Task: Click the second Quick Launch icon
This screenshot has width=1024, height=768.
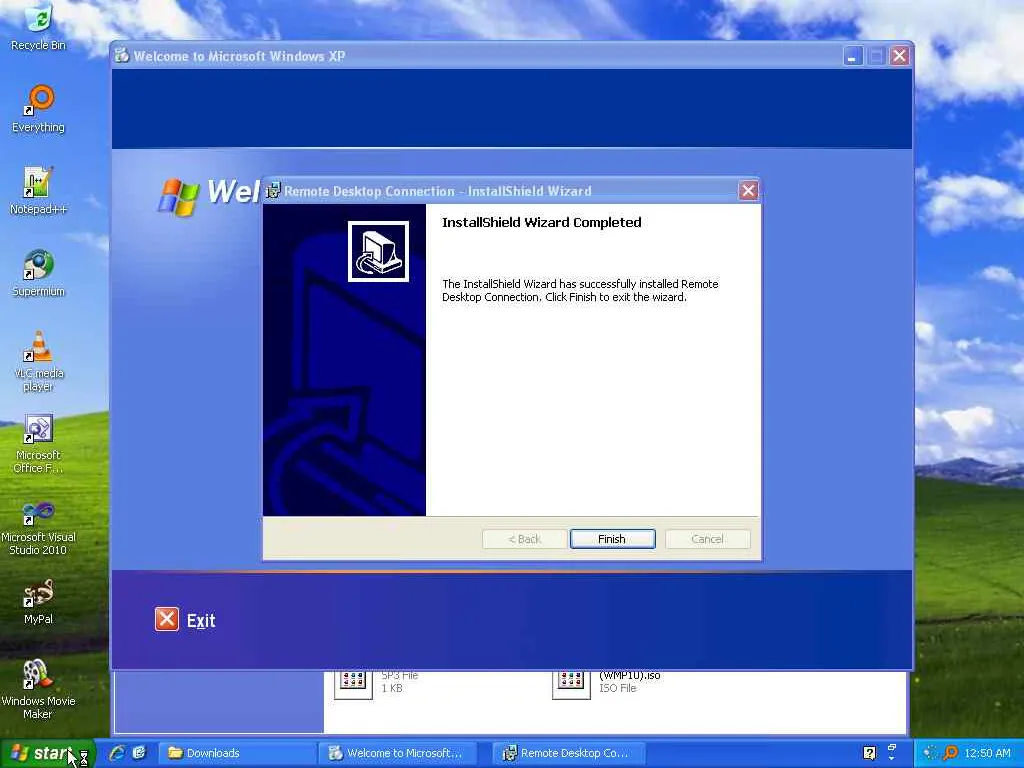Action: [x=139, y=753]
